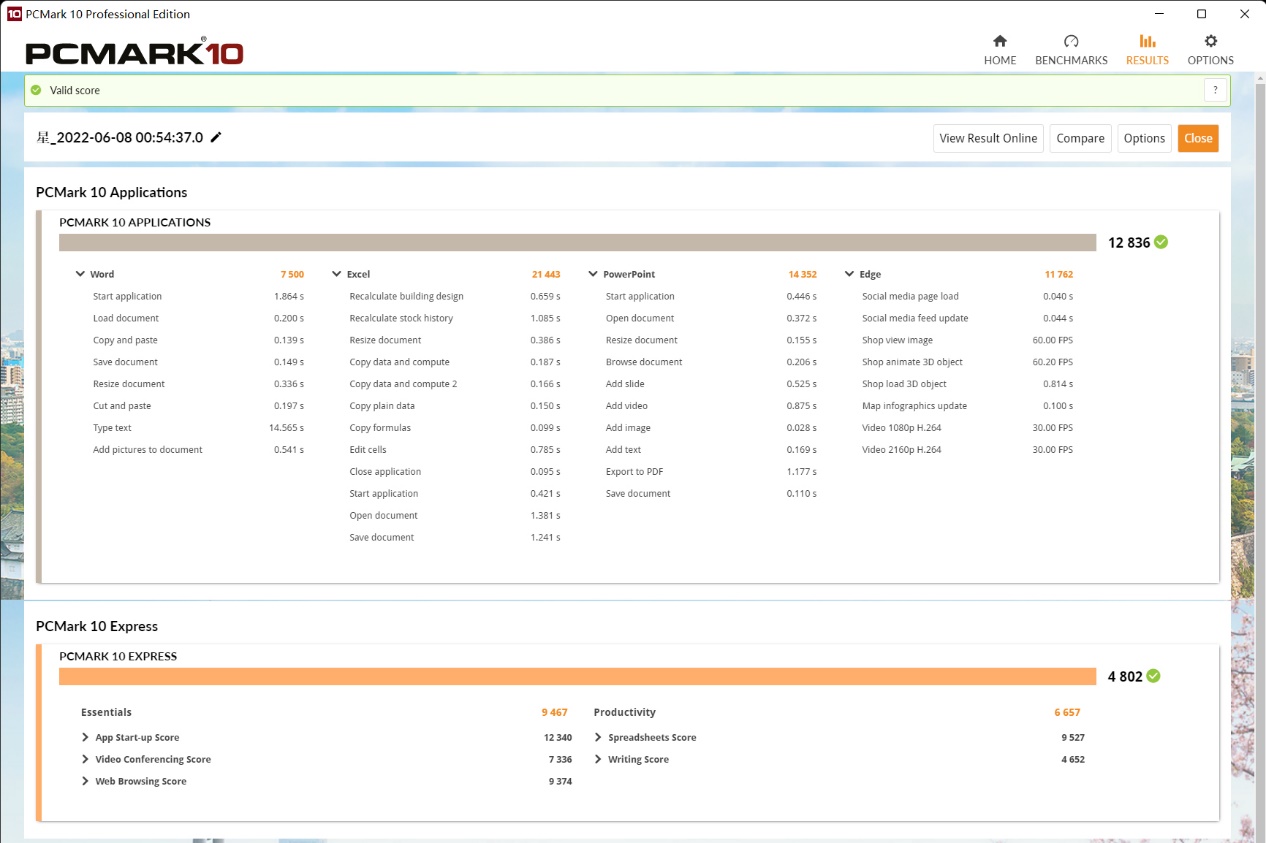Click the pencil icon to rename result
The height and width of the screenshot is (843, 1266).
coord(216,137)
